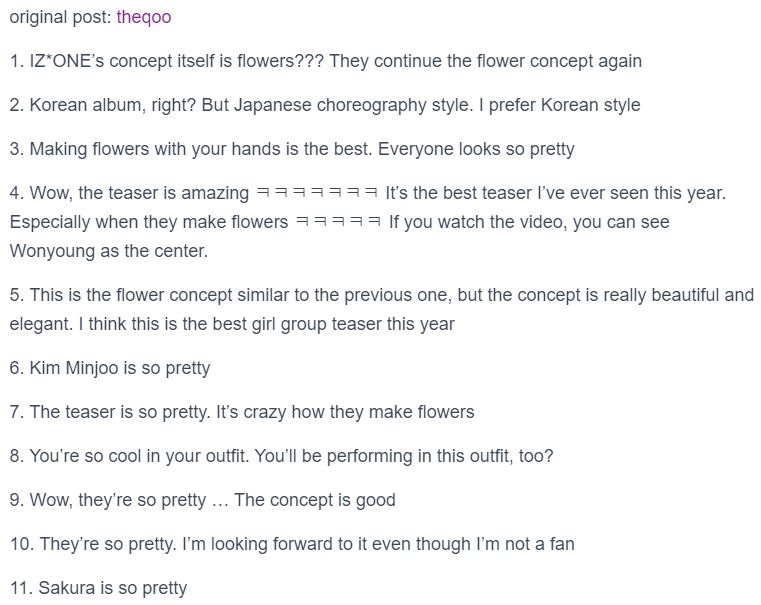This screenshot has width=761, height=605.
Task: Click the 'original post:' label text
Action: tap(61, 17)
